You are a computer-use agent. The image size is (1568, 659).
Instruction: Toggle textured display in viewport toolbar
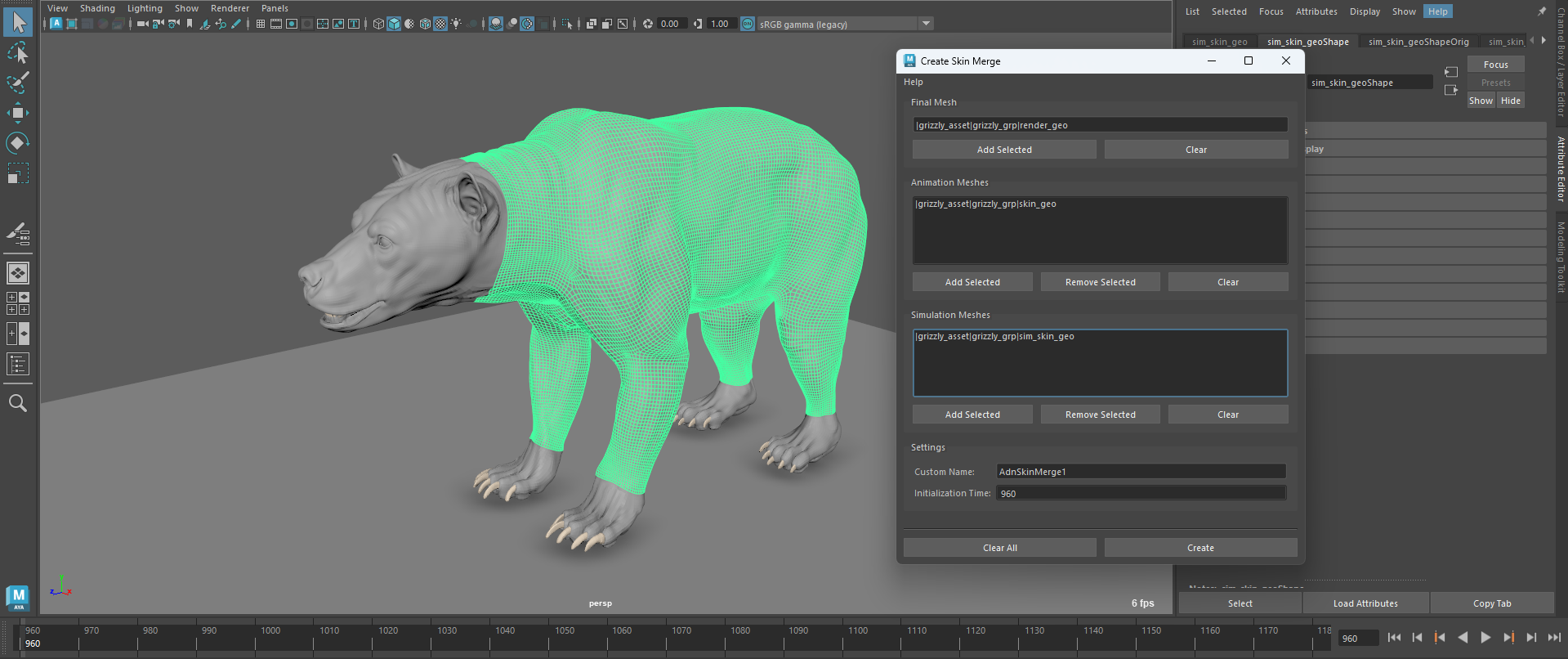[x=440, y=24]
